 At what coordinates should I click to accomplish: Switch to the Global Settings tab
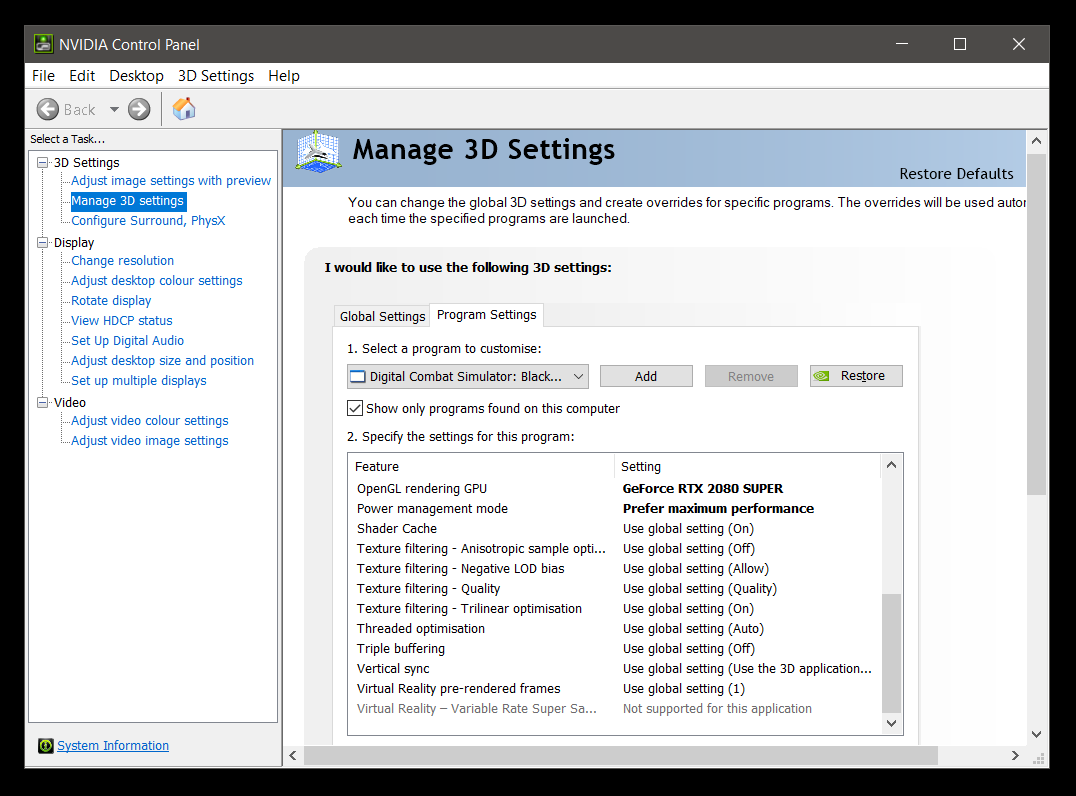(x=382, y=316)
